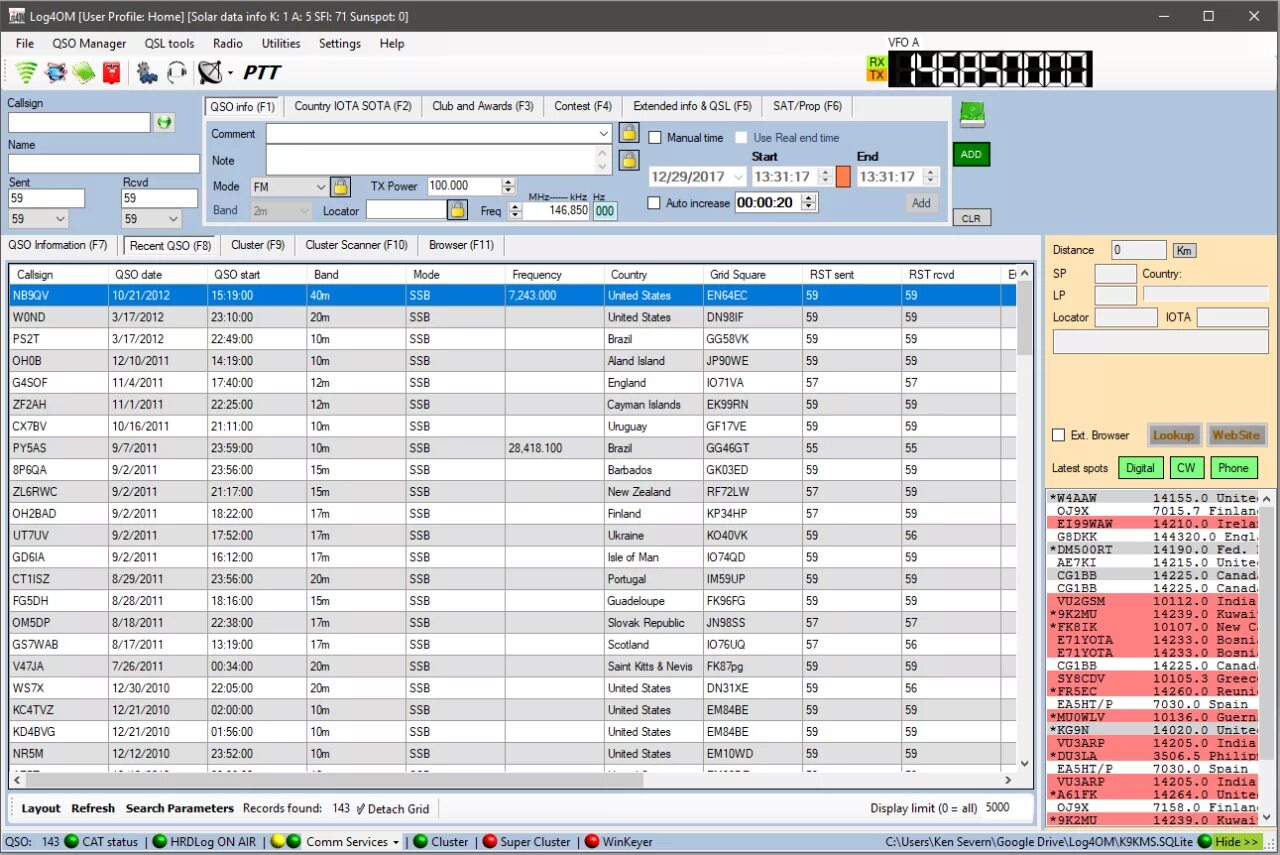The image size is (1280, 855).
Task: Click the green lookup icon beside Callsign field
Action: pos(164,122)
